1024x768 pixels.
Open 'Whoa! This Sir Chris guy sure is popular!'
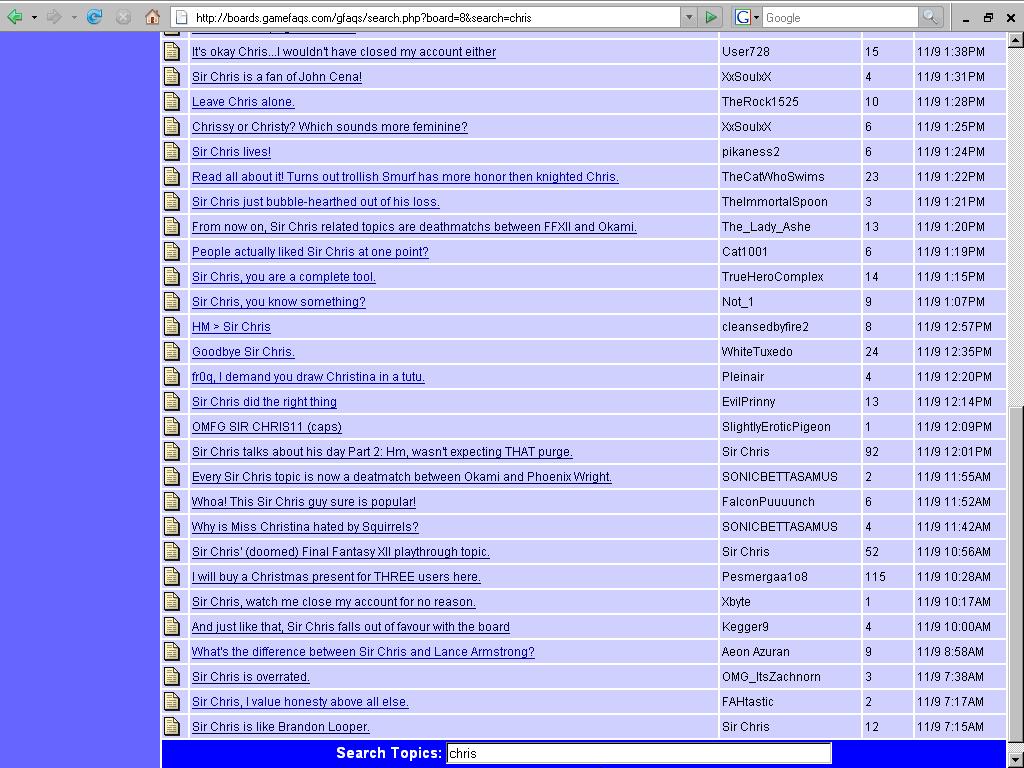[x=303, y=502]
